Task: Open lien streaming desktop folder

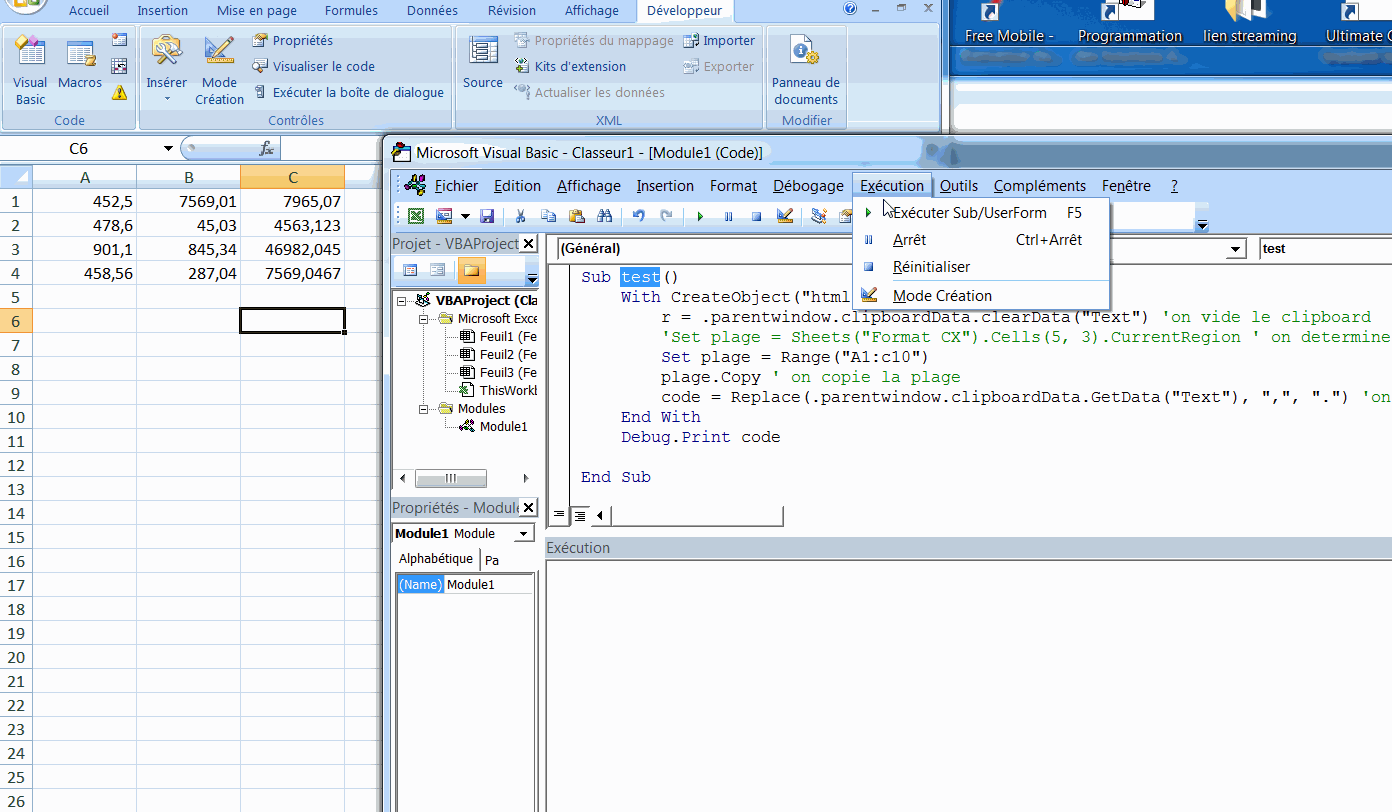Action: 1249,23
